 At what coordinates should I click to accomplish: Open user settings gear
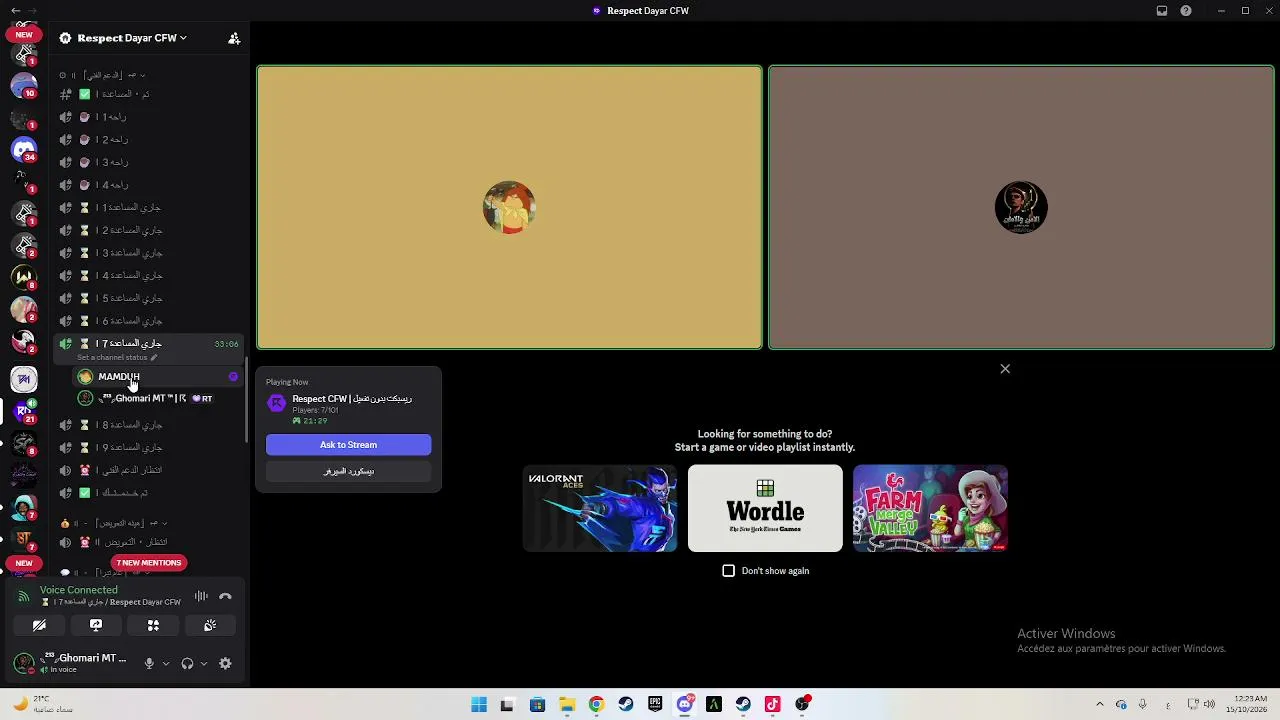pyautogui.click(x=225, y=663)
